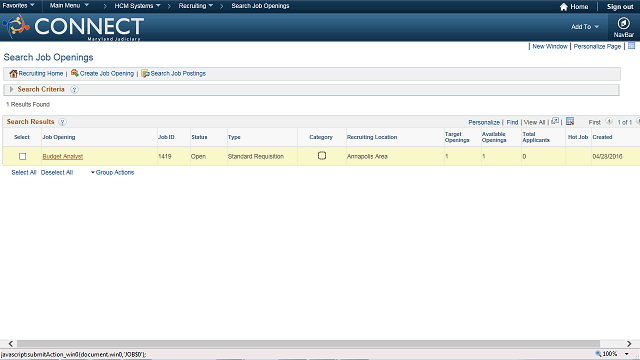640x360 pixels.
Task: Open the Group Actions dropdown
Action: point(112,172)
